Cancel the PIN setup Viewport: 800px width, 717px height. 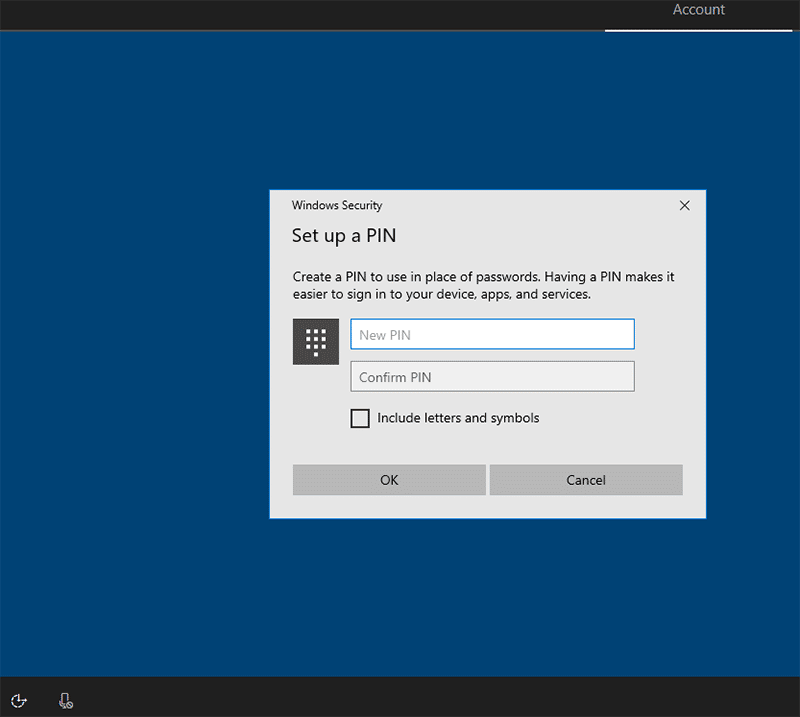point(586,480)
